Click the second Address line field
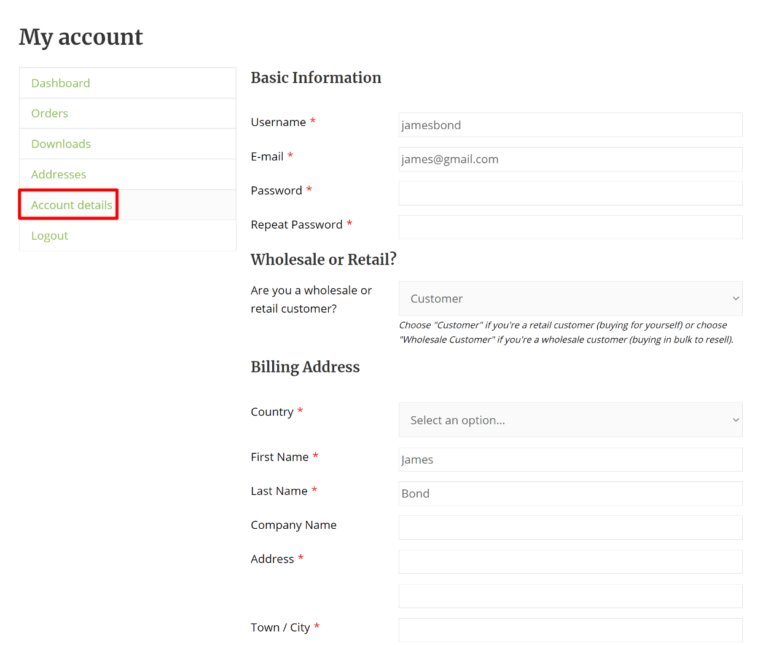Screen dimensions: 768x645 click(x=570, y=596)
